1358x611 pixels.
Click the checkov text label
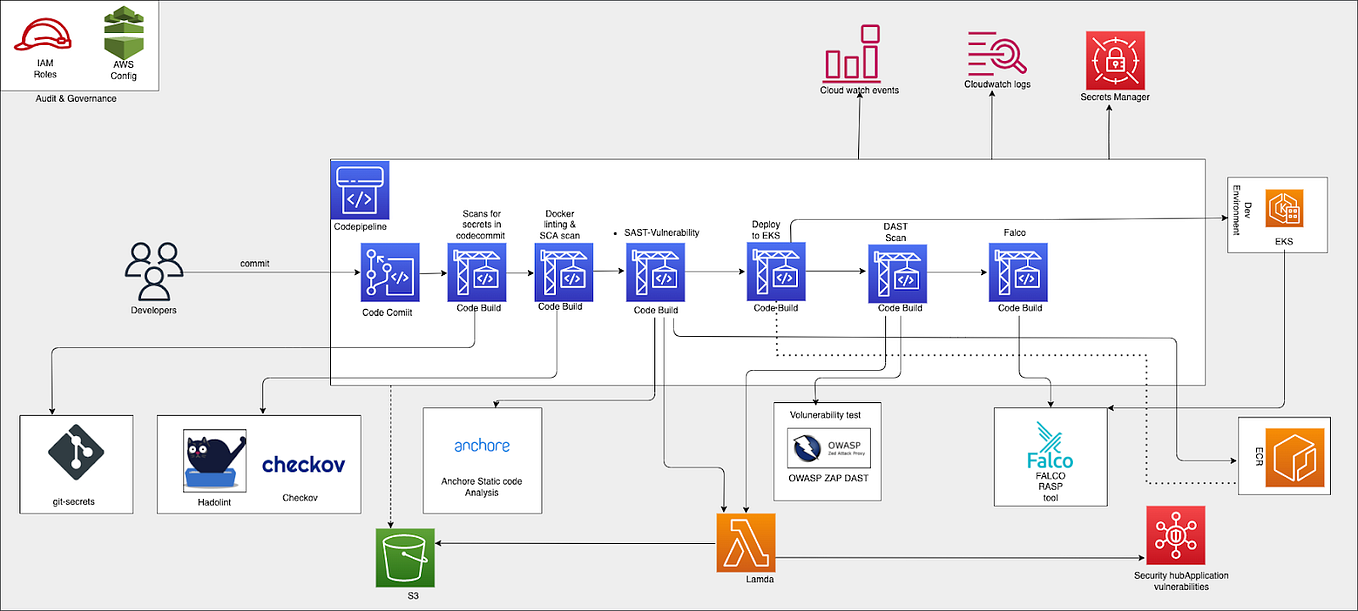pyautogui.click(x=305, y=463)
